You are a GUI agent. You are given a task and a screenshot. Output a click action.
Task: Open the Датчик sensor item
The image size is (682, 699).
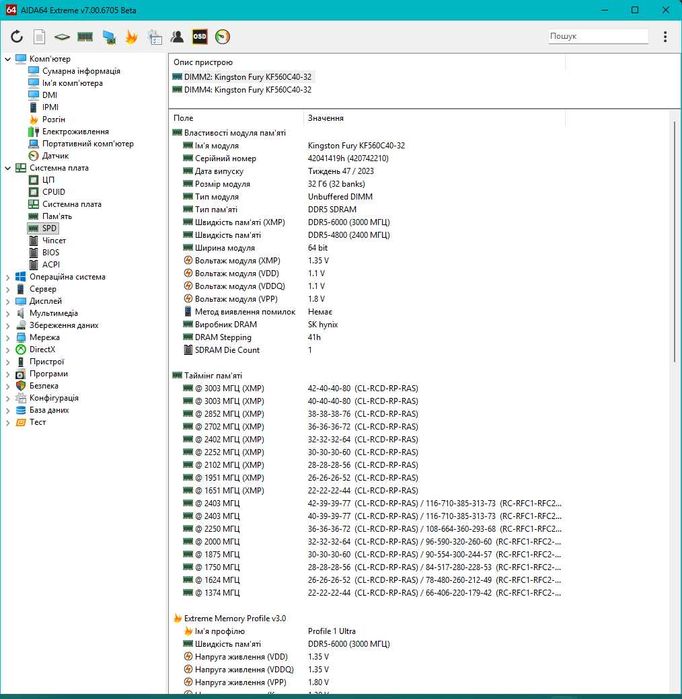click(55, 156)
